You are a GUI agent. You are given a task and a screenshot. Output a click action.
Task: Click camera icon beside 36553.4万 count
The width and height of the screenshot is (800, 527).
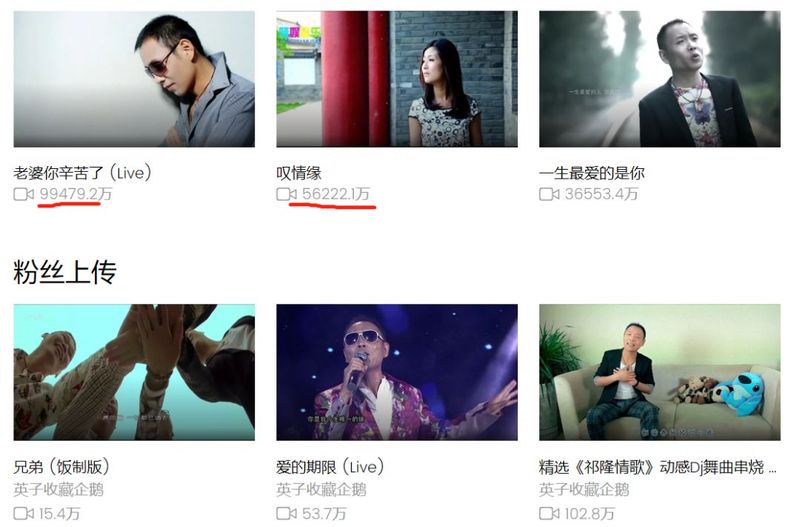549,194
